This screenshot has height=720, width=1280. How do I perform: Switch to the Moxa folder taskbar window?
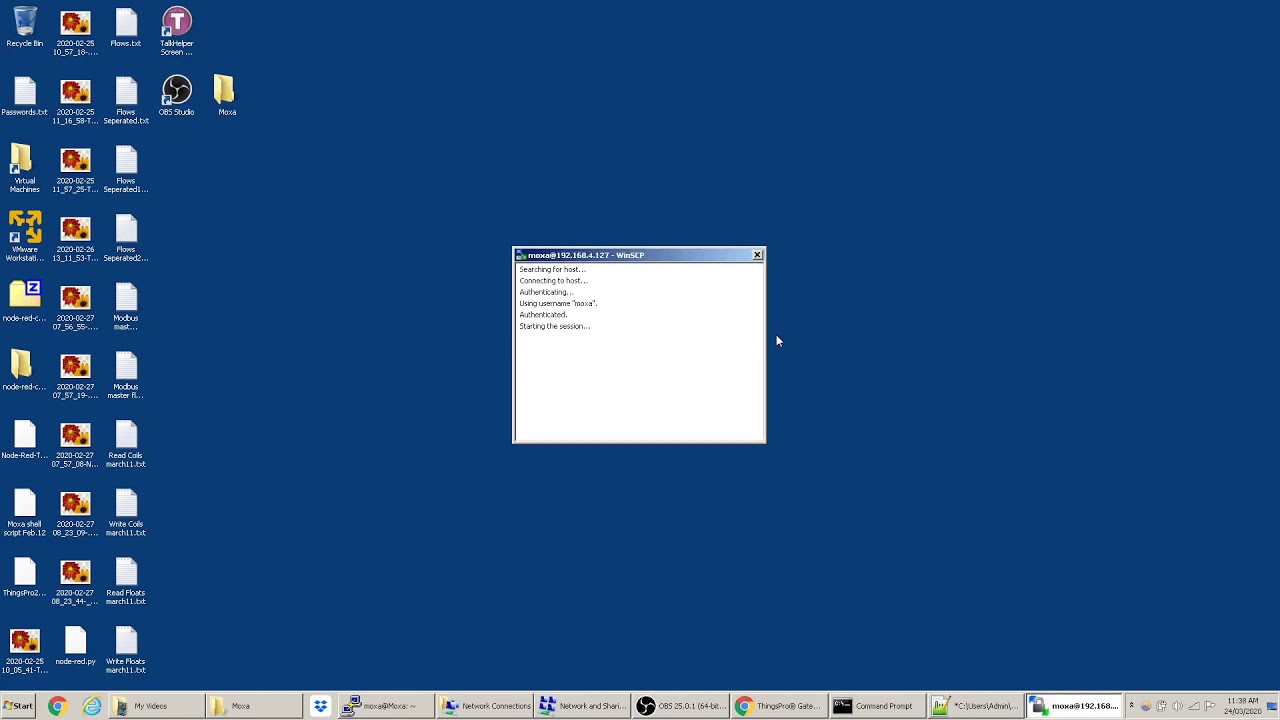coord(255,706)
